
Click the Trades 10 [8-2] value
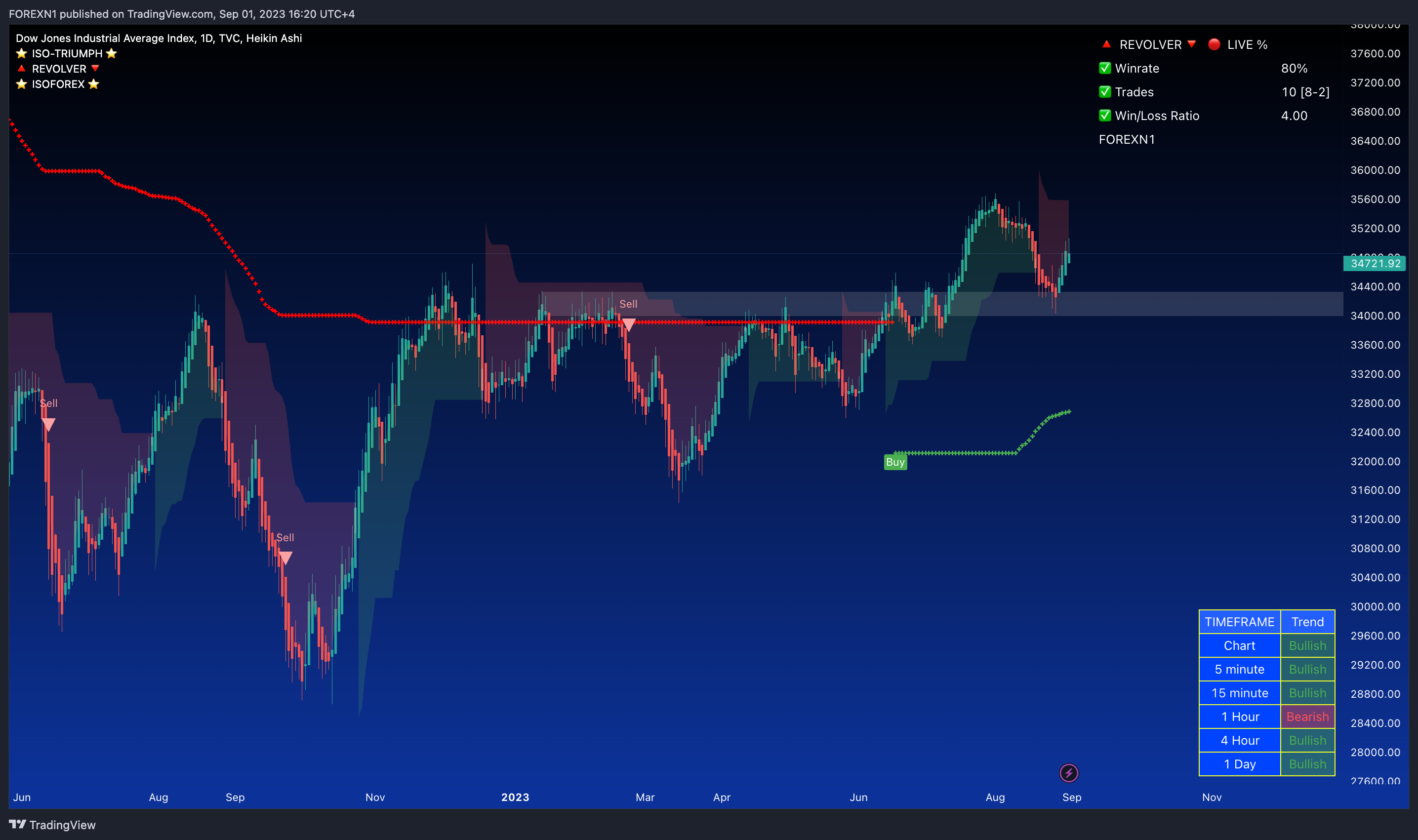[x=1305, y=92]
